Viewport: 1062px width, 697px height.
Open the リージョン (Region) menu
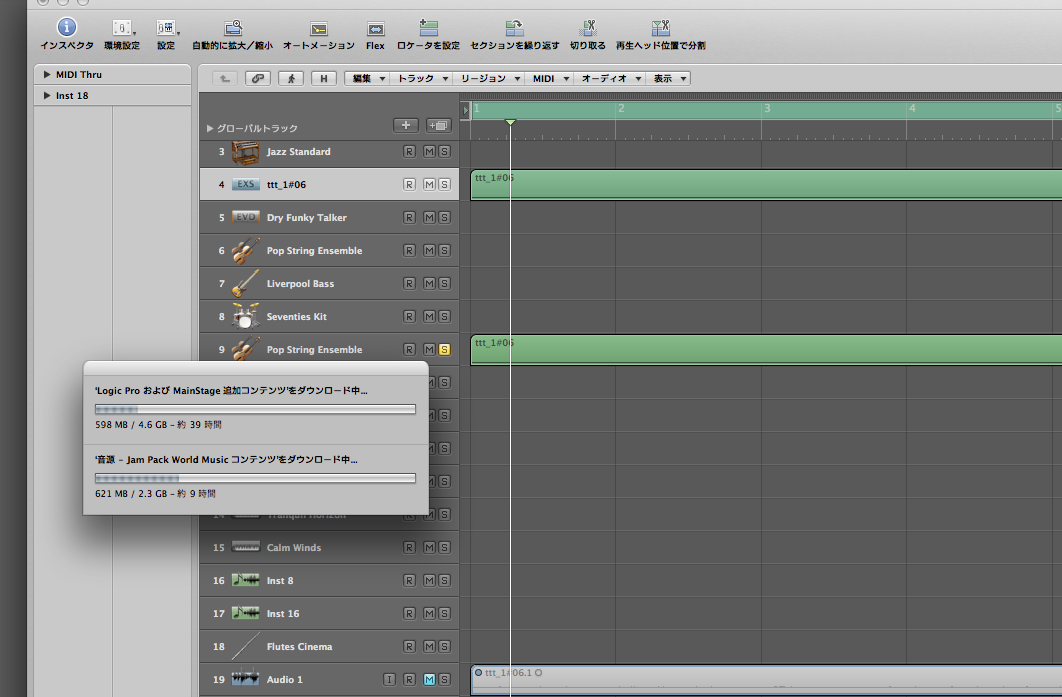tap(489, 78)
